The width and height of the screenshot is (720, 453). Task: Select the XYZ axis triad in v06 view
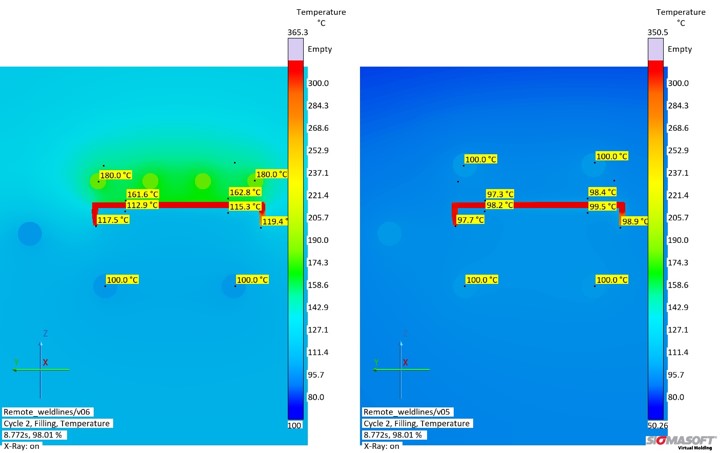coord(40,362)
